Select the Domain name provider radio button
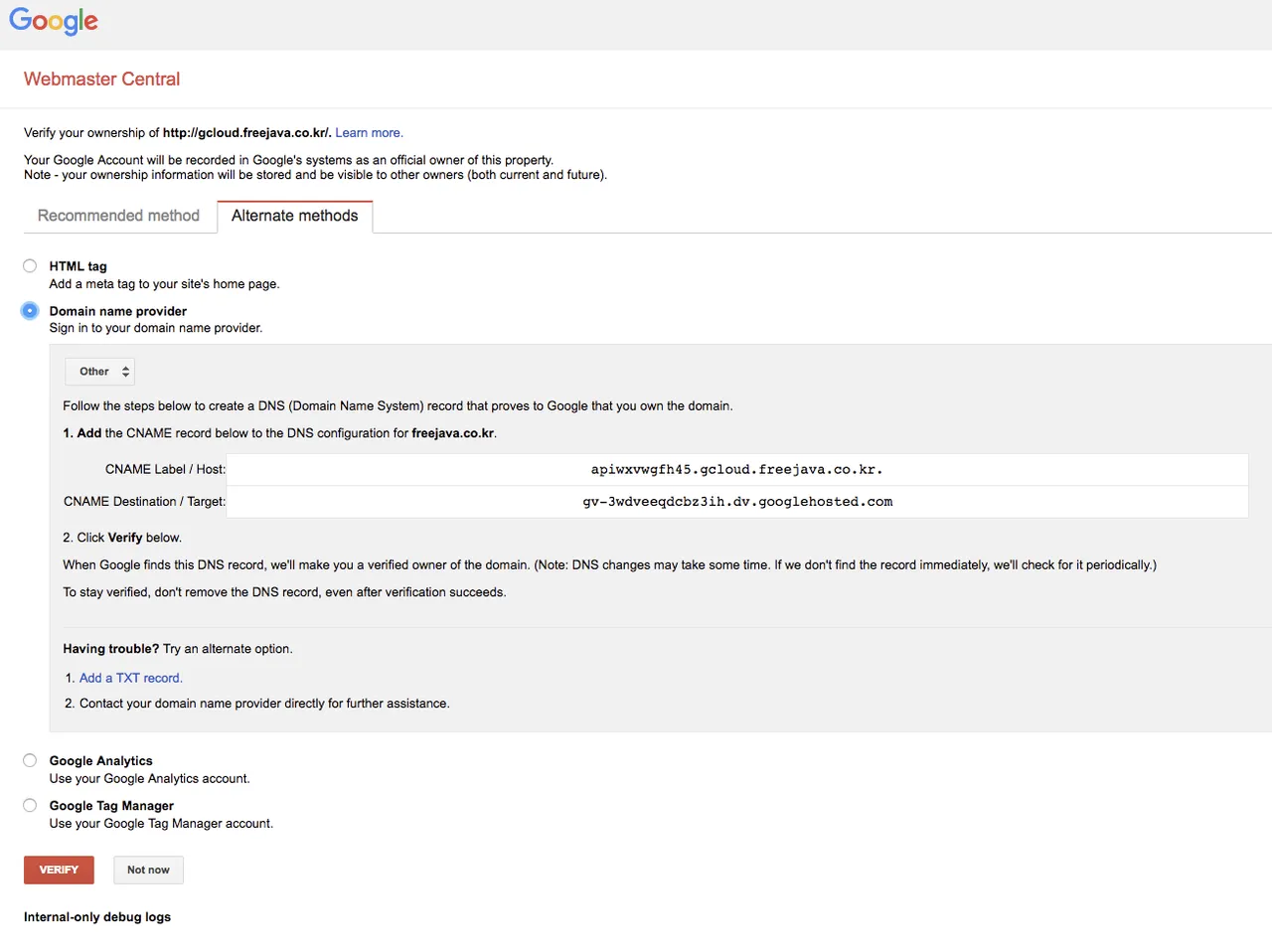This screenshot has width=1272, height=952. pyautogui.click(x=30, y=310)
